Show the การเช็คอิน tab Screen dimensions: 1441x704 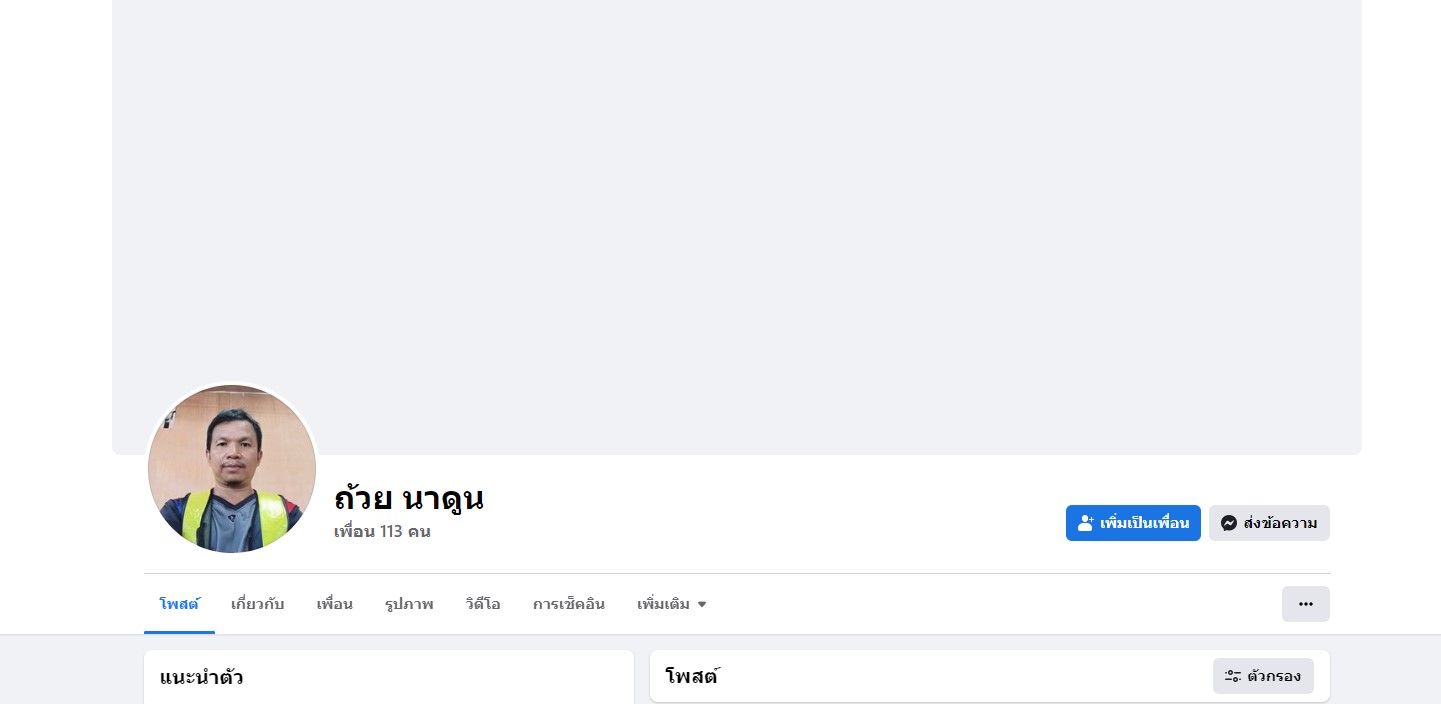point(568,604)
